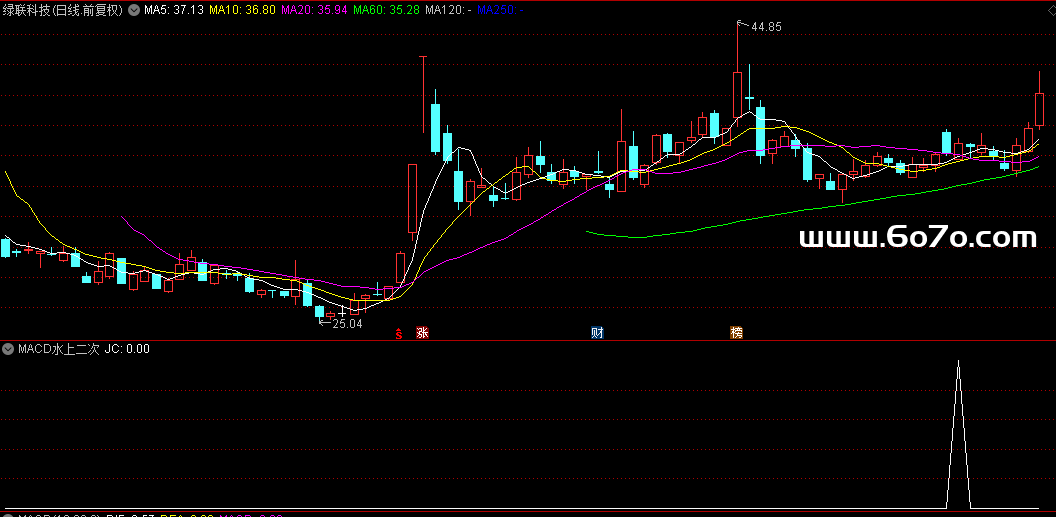Click the red S marker below the chart
Viewport: 1056px width, 517px height.
(x=399, y=333)
